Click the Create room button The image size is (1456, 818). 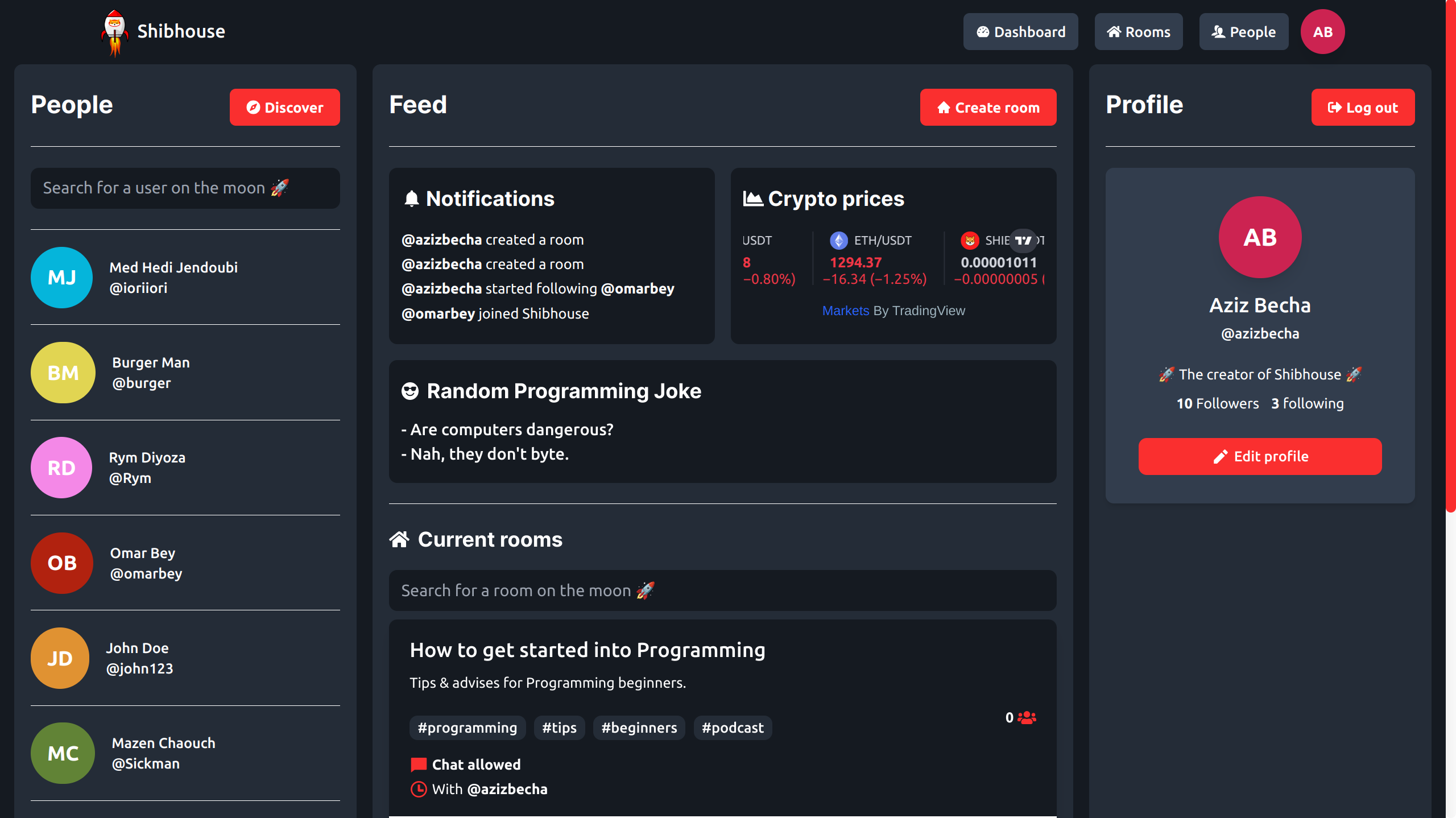click(x=988, y=108)
